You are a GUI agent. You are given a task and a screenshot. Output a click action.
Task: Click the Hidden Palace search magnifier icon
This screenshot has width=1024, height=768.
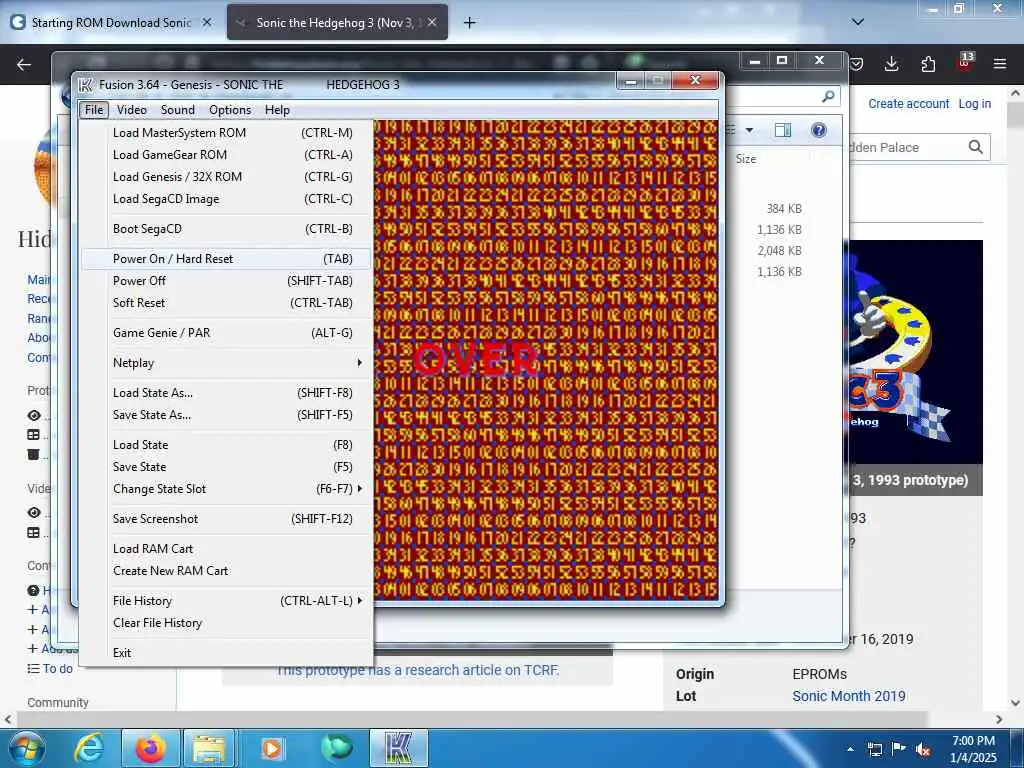coord(976,147)
